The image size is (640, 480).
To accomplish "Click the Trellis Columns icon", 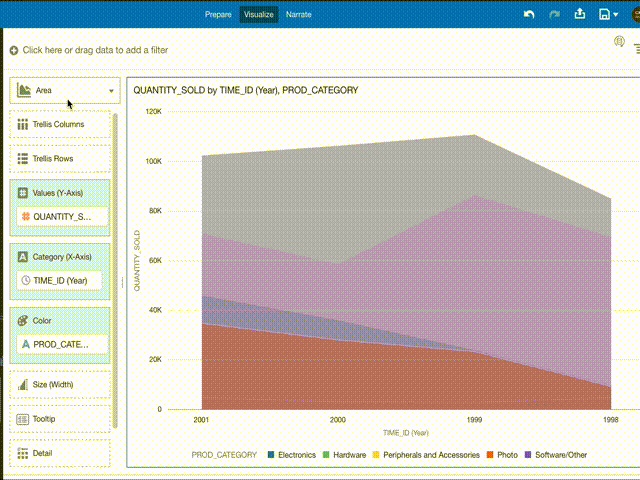I will [22, 124].
